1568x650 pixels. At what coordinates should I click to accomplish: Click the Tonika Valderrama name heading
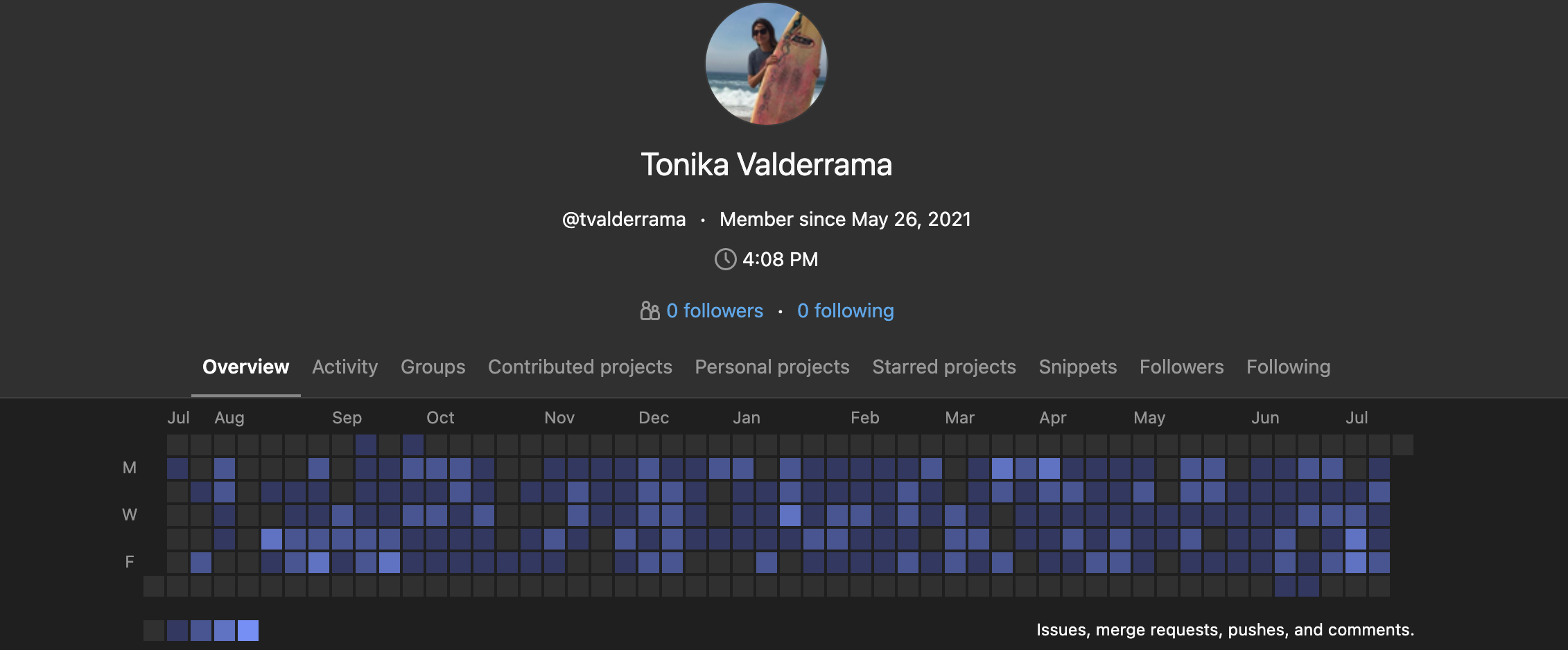point(766,165)
